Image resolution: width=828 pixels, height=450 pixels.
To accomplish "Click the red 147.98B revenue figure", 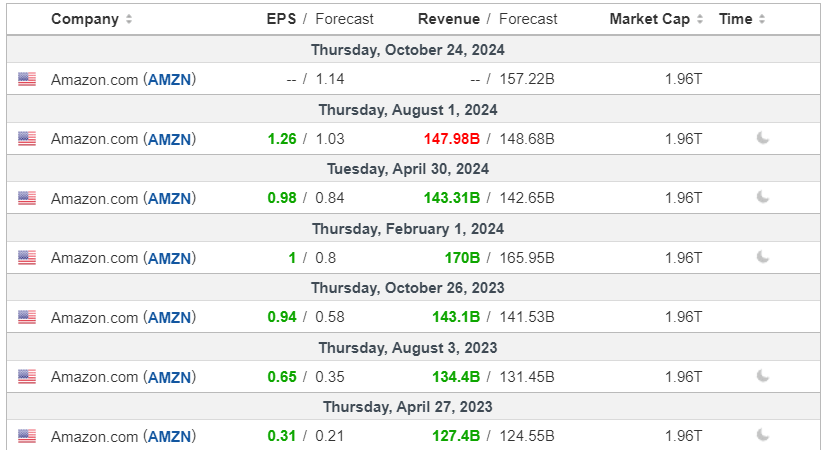I will 451,139.
